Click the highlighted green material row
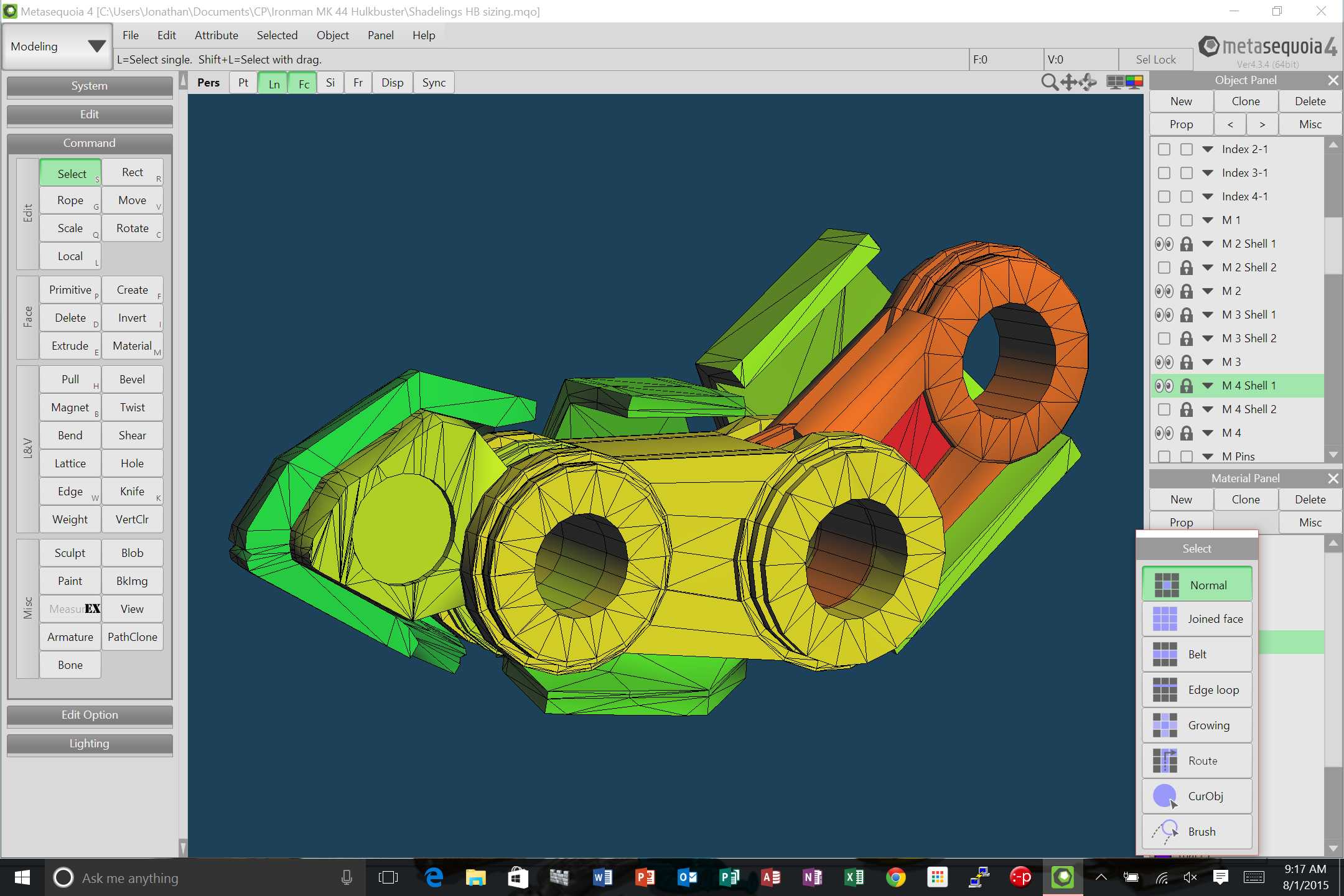 click(1290, 642)
